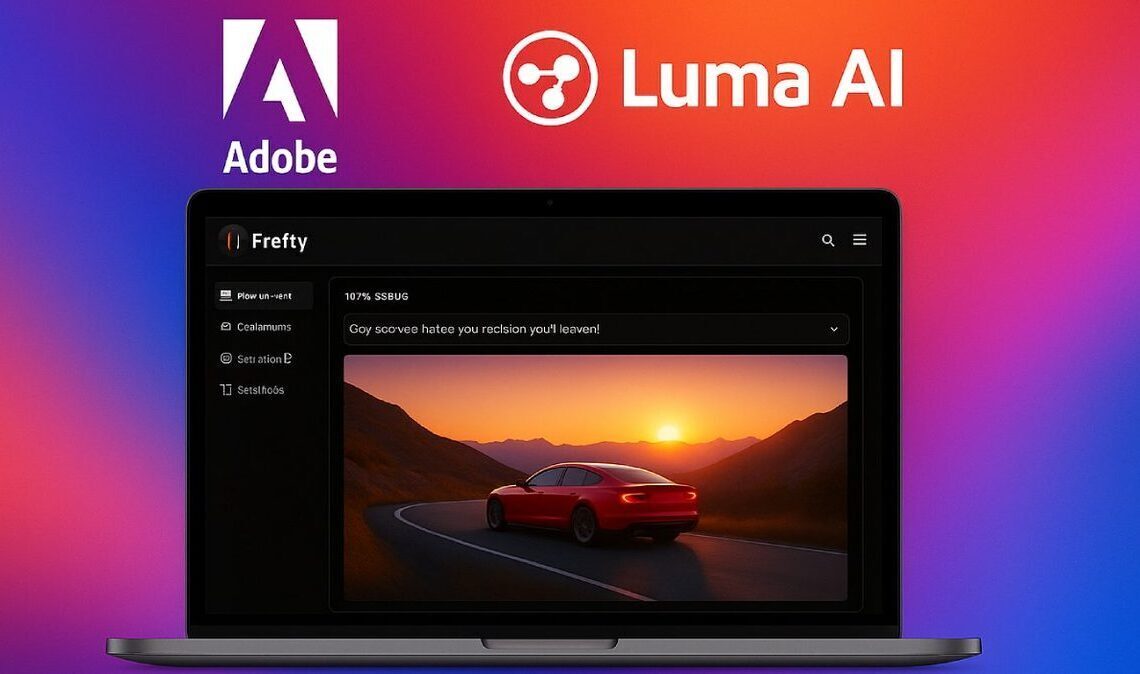
Task: Click the '107% SSBUG' label
Action: [x=377, y=297]
